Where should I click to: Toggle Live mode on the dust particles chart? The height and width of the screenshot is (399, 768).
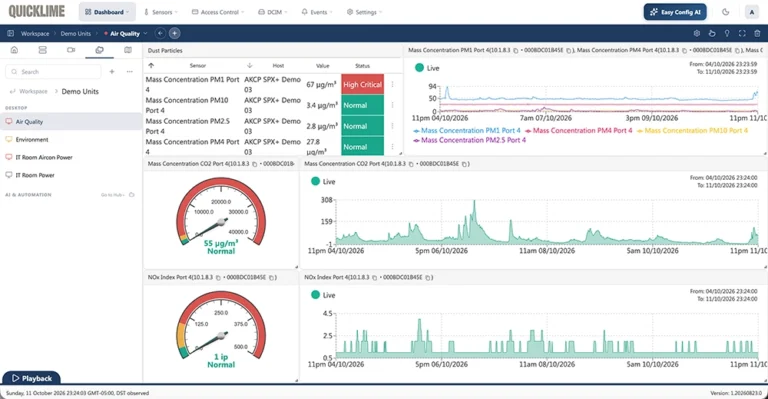click(419, 68)
